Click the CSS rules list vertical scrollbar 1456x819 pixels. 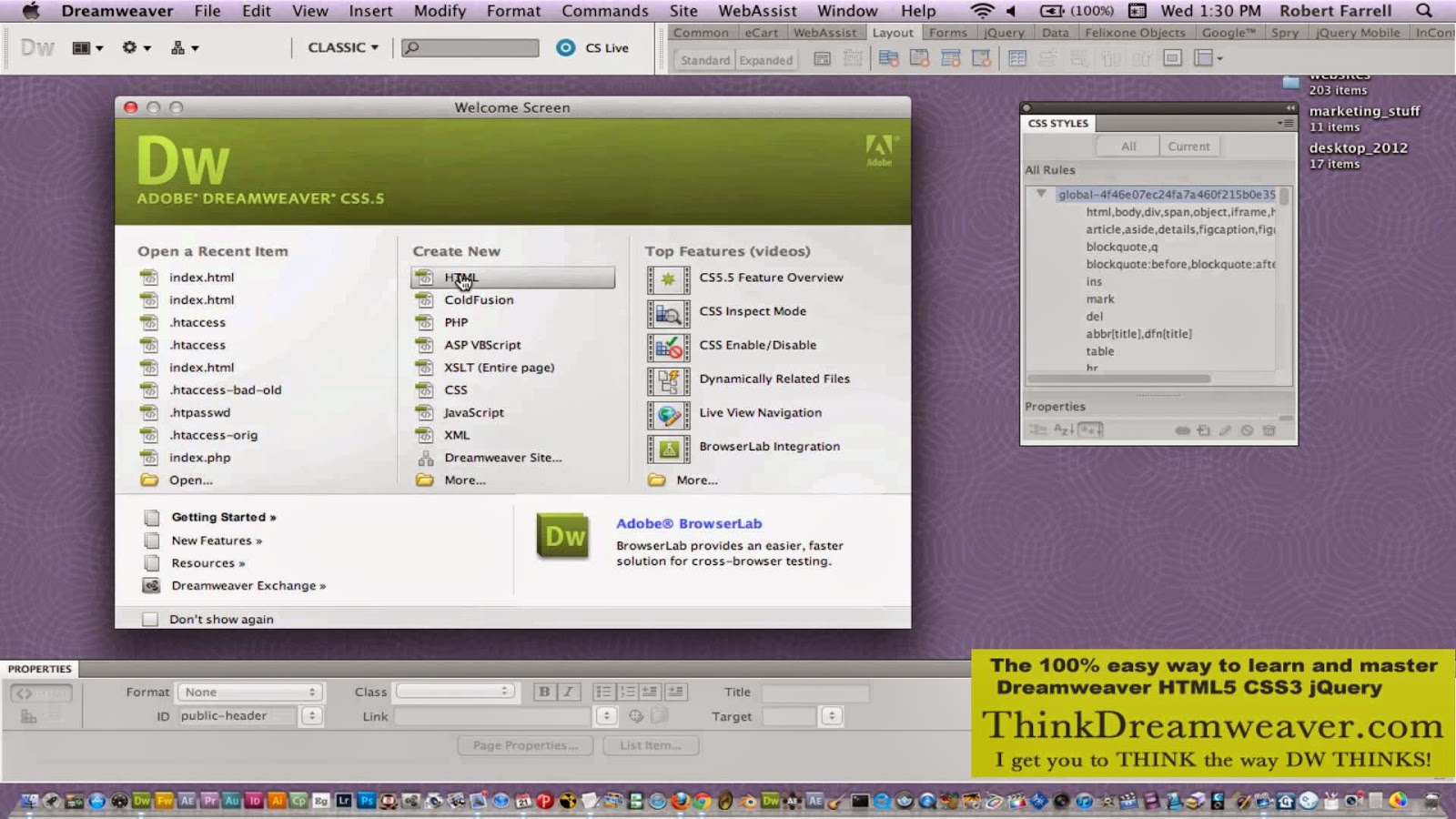click(1284, 196)
